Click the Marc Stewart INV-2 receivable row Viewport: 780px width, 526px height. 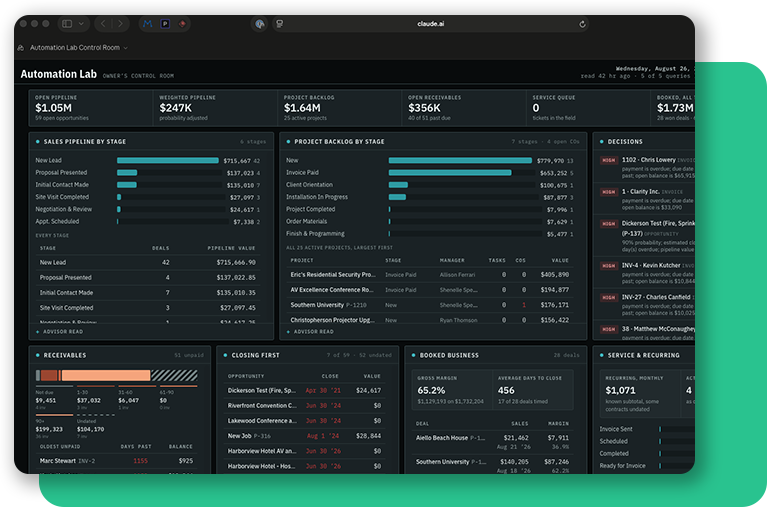[x=116, y=461]
